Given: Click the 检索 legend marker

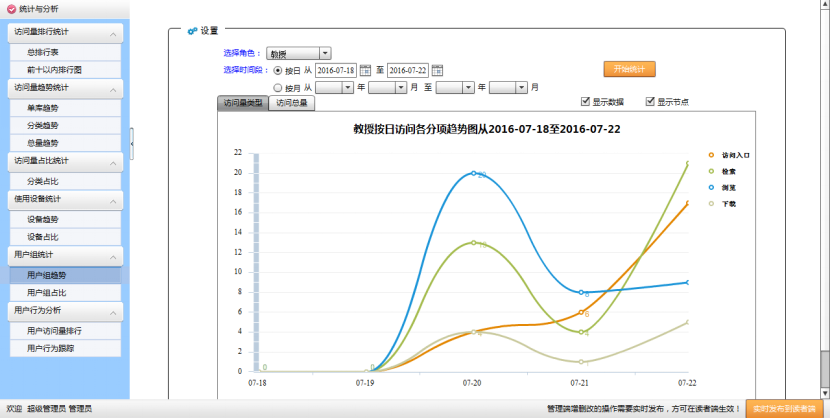Looking at the screenshot, I should click(711, 171).
